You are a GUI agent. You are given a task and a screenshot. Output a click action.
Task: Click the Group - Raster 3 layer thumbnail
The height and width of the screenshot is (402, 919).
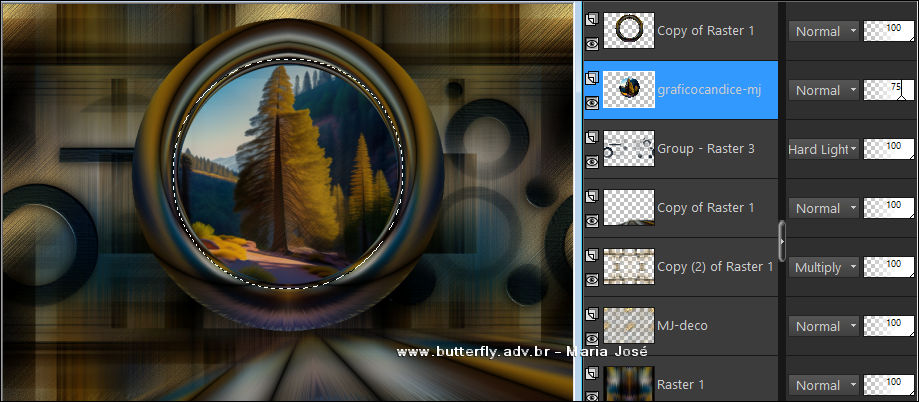coord(629,148)
